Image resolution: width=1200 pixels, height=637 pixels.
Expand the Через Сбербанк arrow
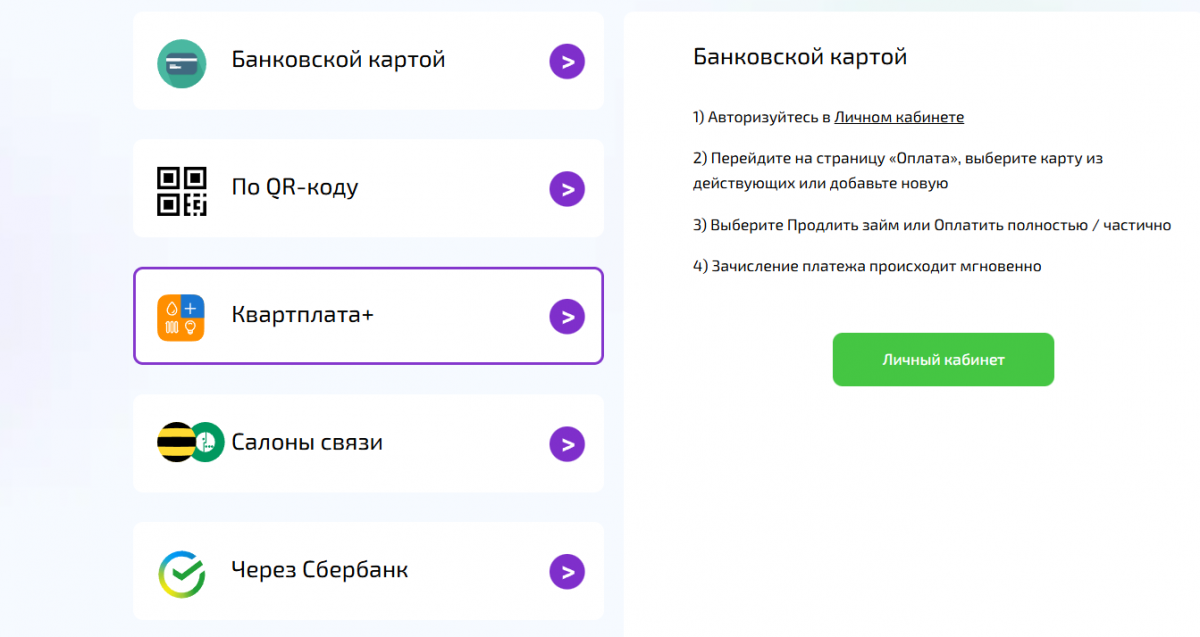567,572
